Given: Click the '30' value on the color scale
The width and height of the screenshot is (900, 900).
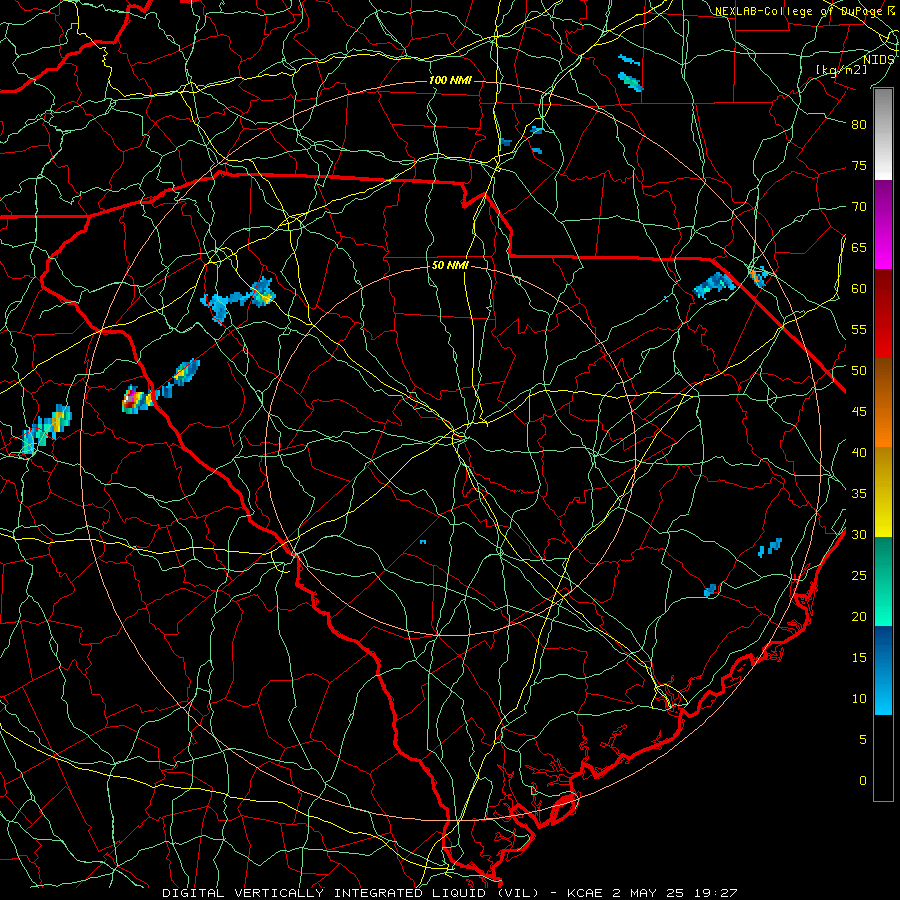Looking at the screenshot, I should (859, 535).
